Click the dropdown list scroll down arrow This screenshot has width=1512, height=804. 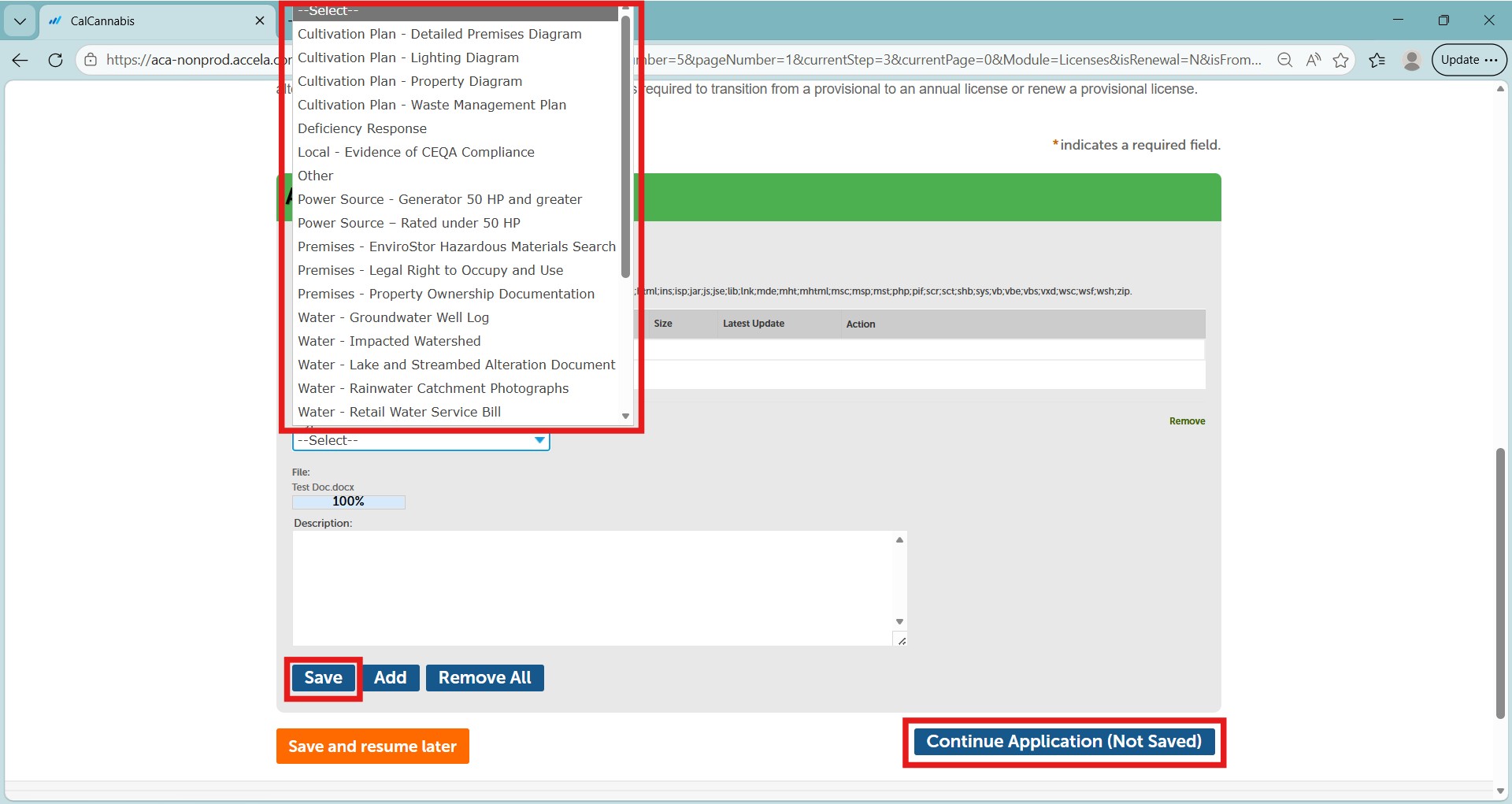point(626,416)
